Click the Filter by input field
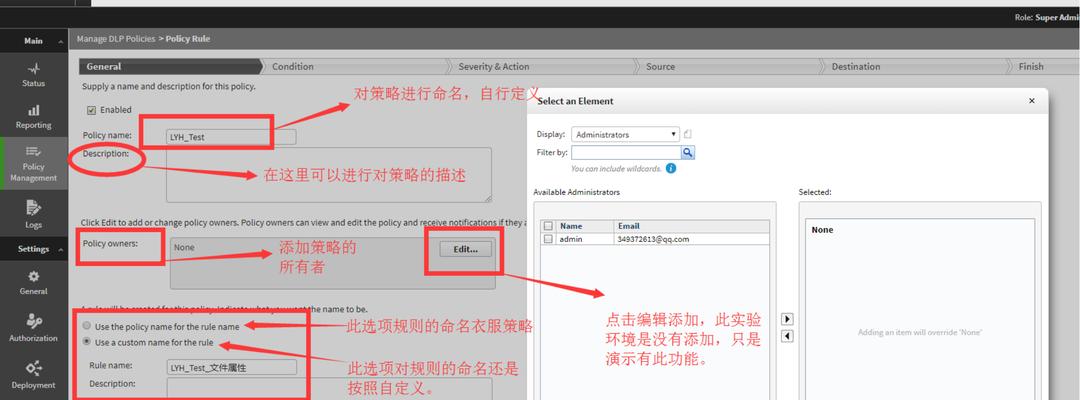Screen dimensions: 1080x400 pos(626,152)
